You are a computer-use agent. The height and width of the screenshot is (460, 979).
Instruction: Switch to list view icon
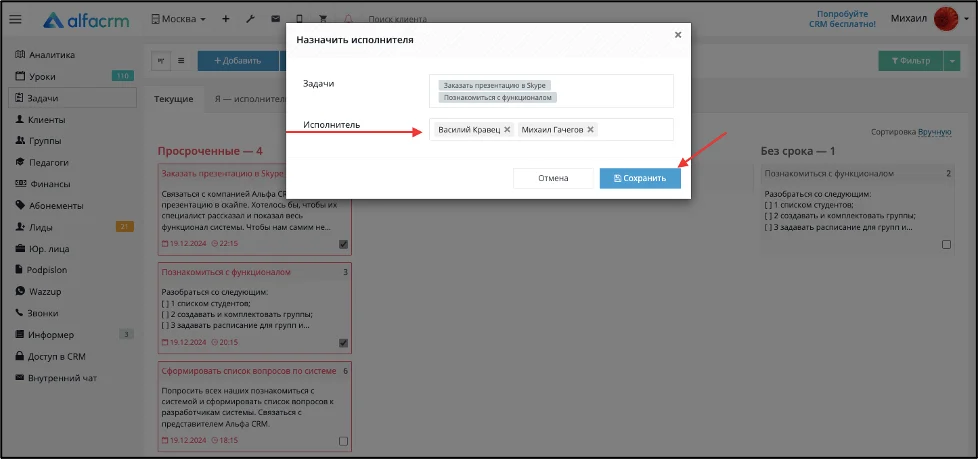(x=181, y=61)
